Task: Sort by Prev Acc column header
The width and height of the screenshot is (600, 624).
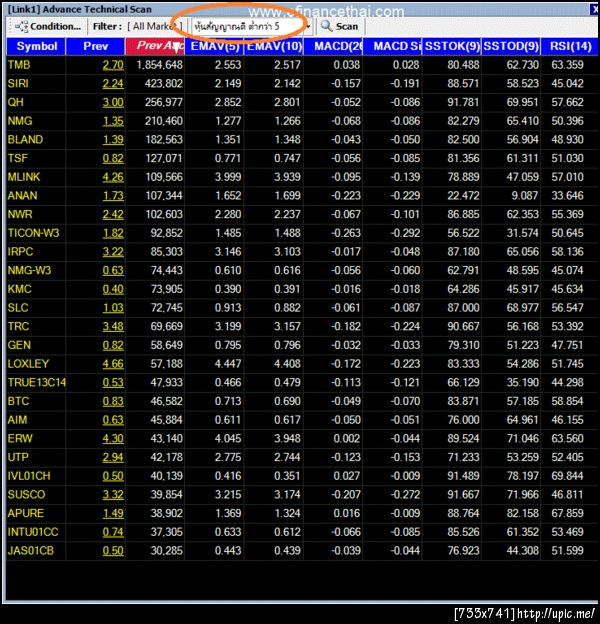Action: coord(155,46)
